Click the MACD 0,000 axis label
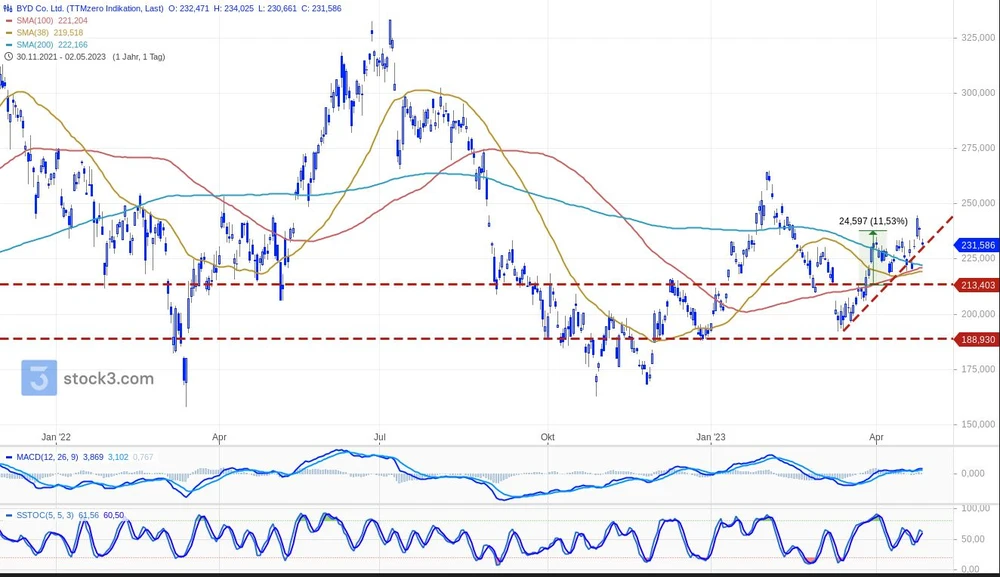The width and height of the screenshot is (1000, 577). (x=972, y=474)
